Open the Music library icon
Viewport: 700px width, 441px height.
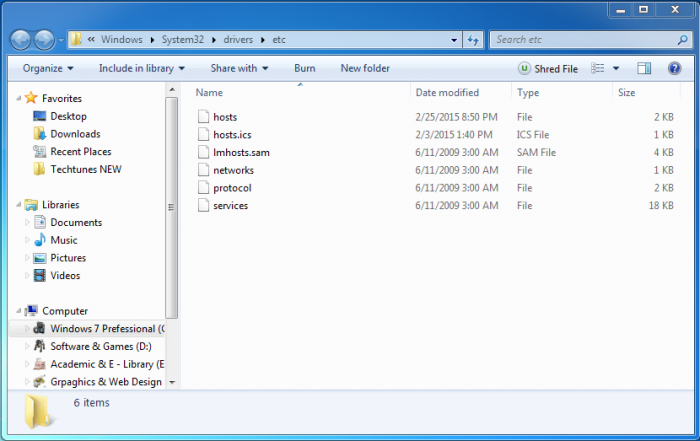point(40,240)
